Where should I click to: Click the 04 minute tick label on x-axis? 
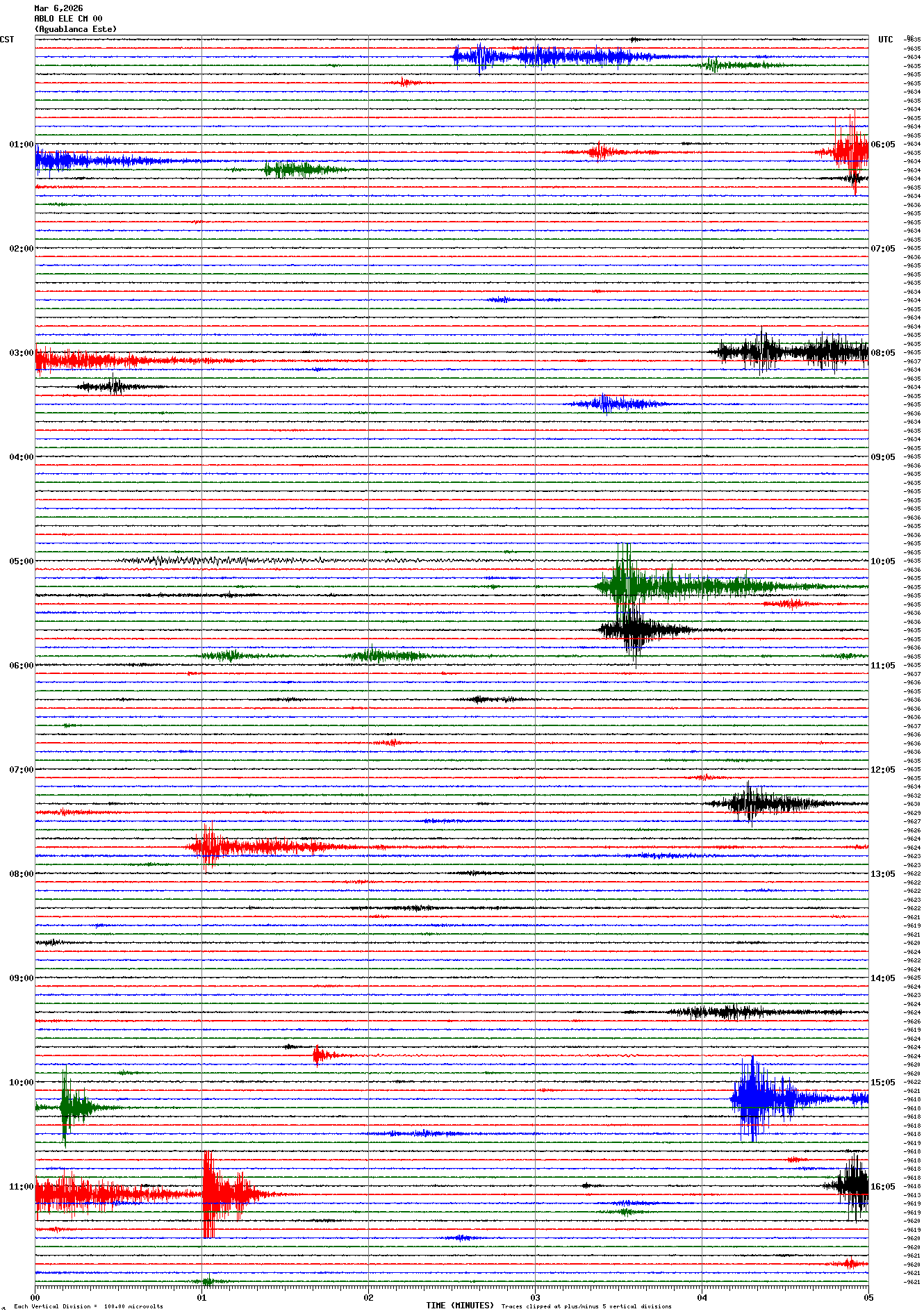point(702,1297)
